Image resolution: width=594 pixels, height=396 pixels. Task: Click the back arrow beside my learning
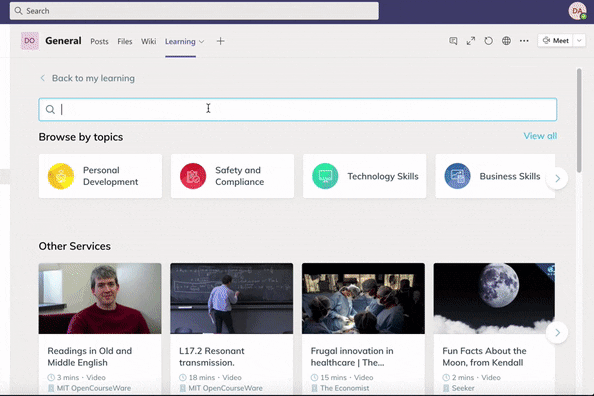42,78
